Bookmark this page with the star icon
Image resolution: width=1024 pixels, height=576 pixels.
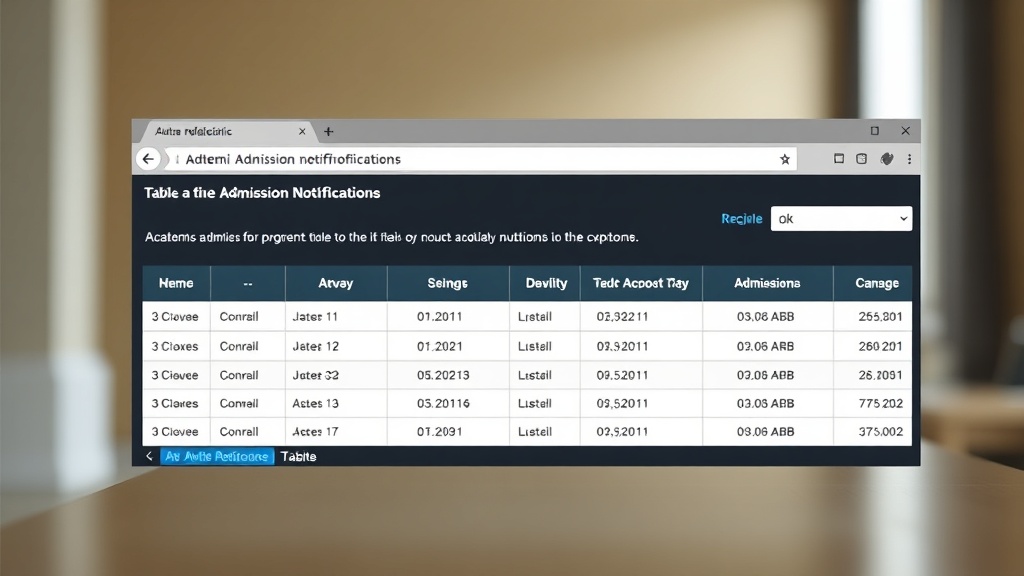(x=785, y=159)
